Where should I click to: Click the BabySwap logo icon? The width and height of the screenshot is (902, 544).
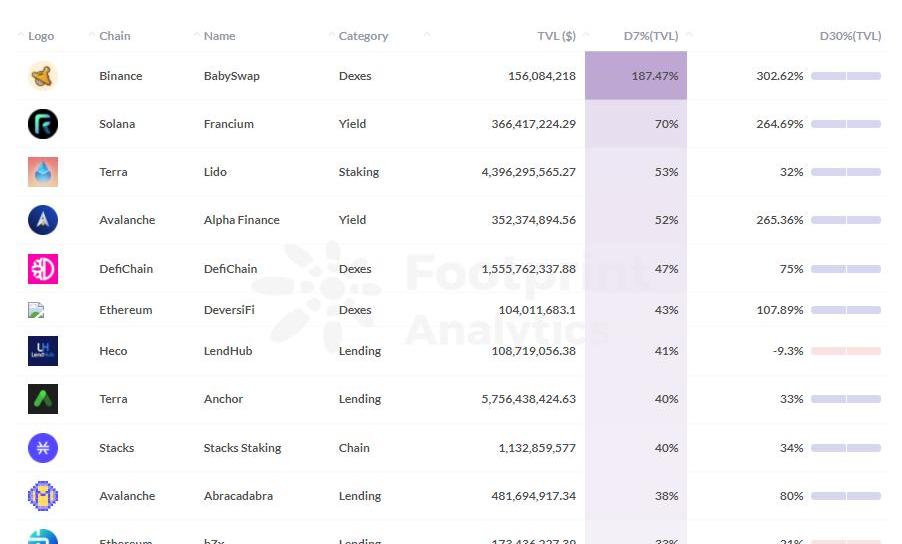(42, 76)
